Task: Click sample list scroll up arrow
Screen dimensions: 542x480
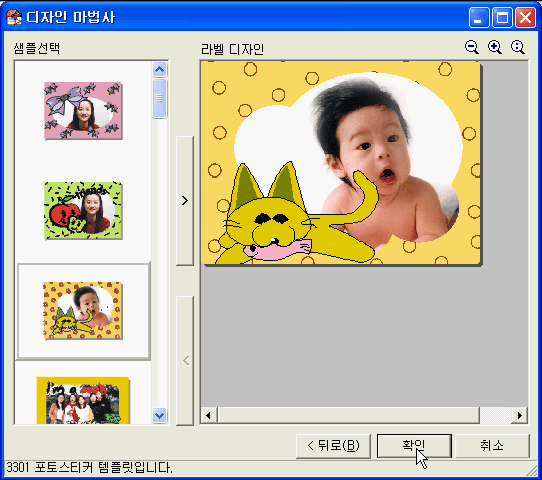Action: point(159,70)
